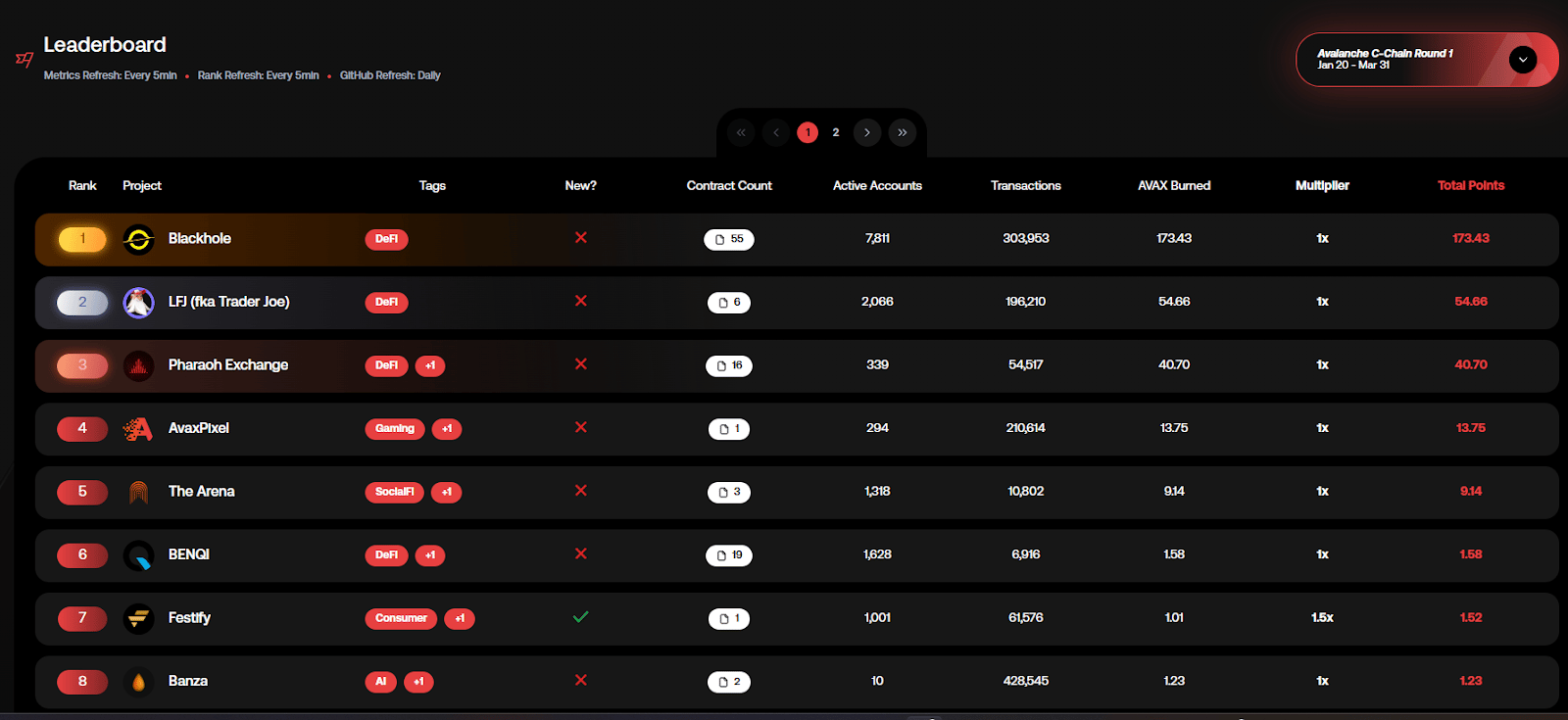
Task: Click the Blackhole project logo
Action: click(138, 239)
